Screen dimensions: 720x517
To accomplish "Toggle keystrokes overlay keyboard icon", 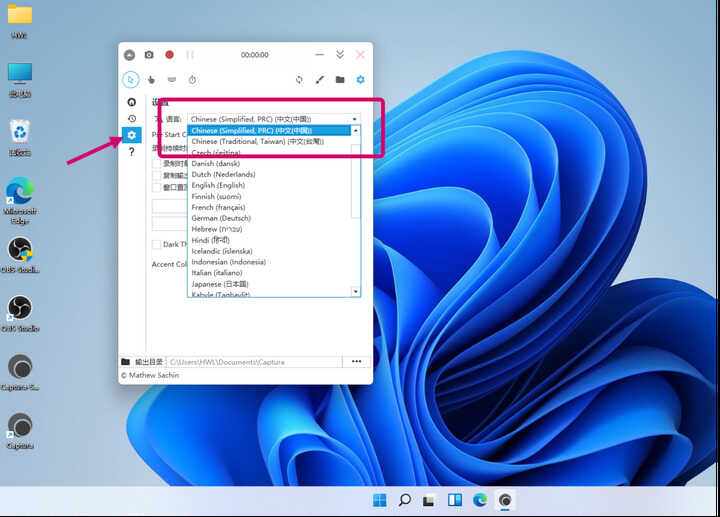I will click(172, 80).
